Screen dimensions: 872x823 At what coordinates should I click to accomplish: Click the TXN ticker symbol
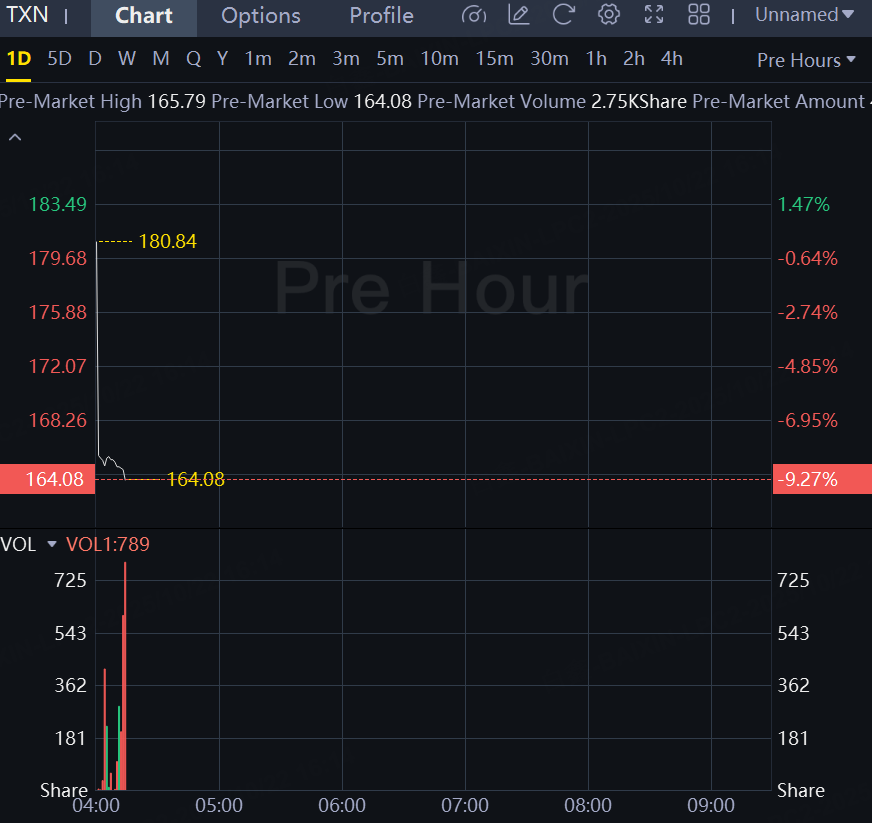pyautogui.click(x=27, y=15)
